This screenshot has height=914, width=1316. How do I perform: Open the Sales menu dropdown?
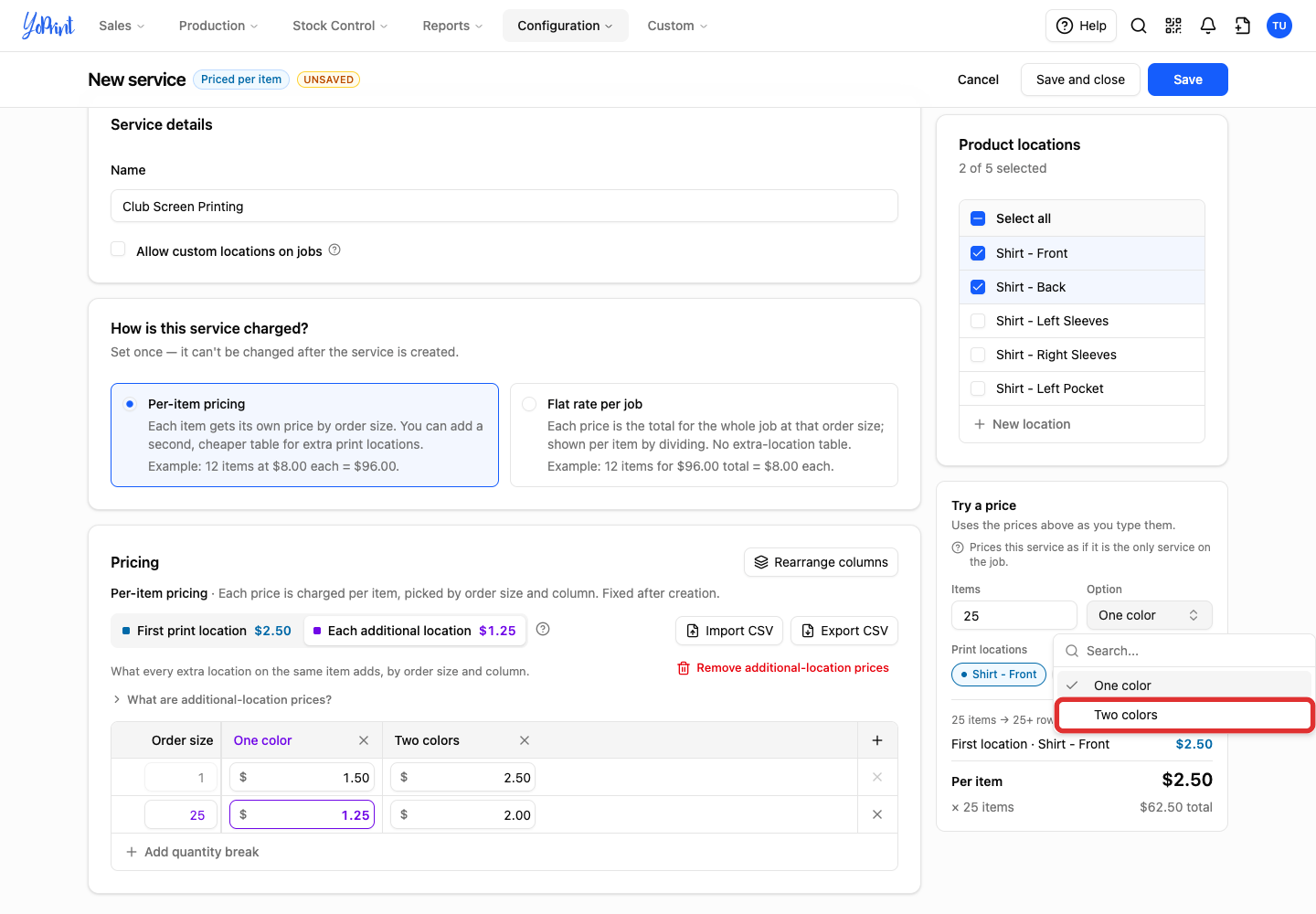(x=122, y=26)
